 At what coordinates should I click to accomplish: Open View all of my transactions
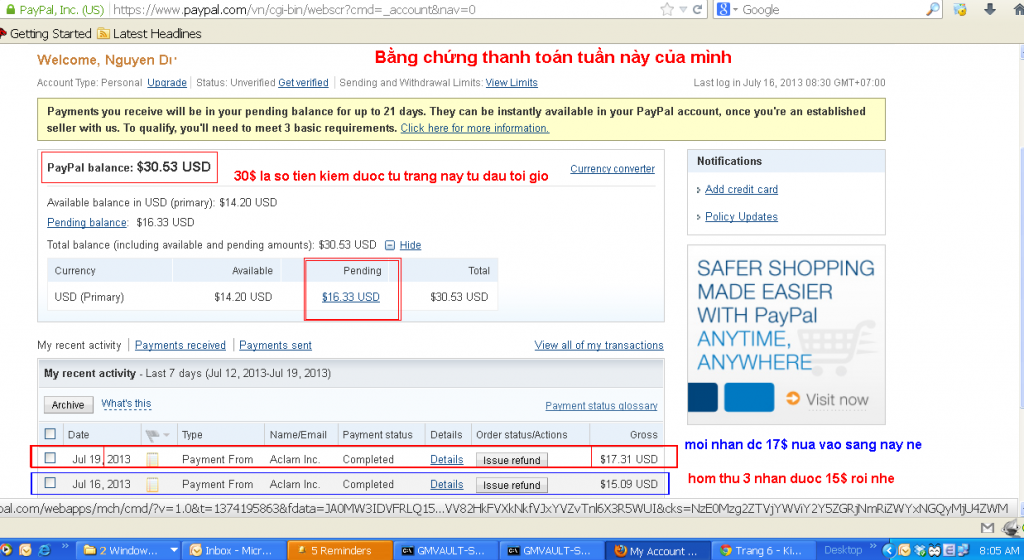click(x=599, y=345)
